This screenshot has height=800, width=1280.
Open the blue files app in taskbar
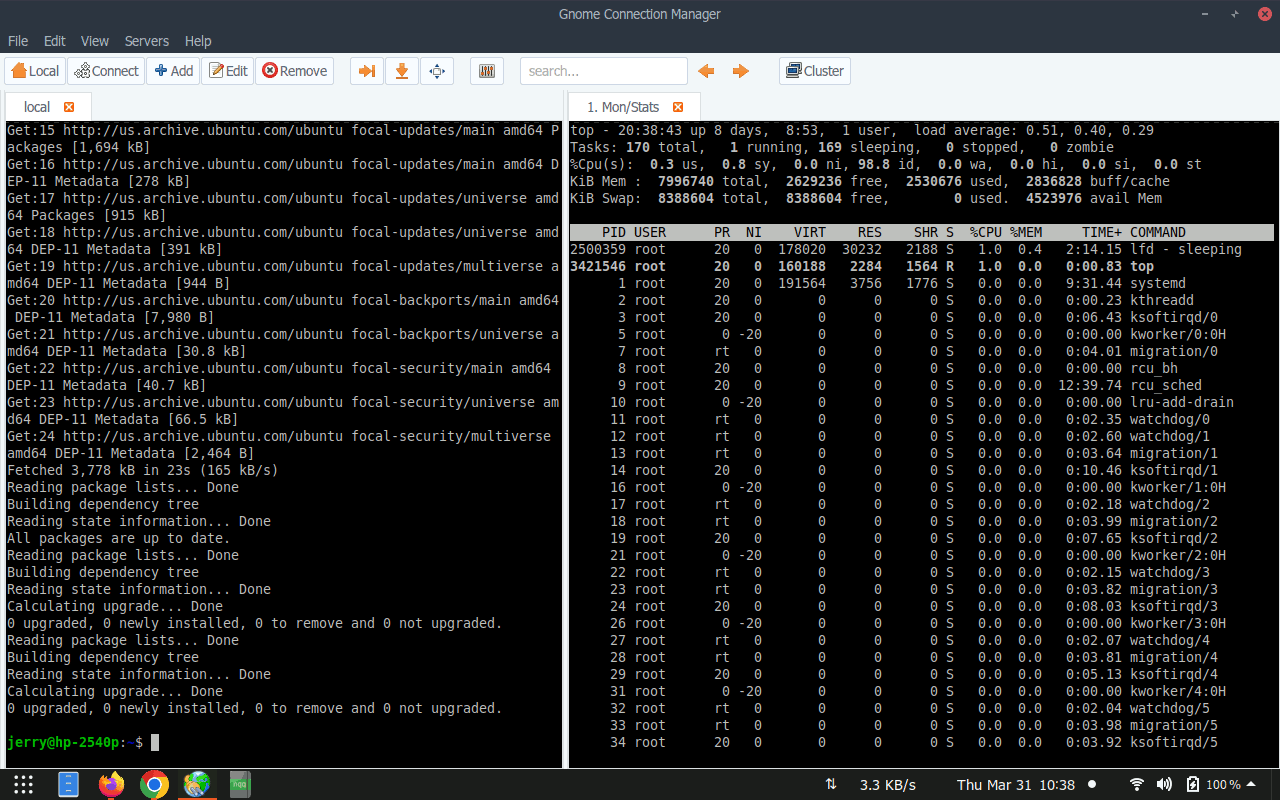click(x=68, y=785)
